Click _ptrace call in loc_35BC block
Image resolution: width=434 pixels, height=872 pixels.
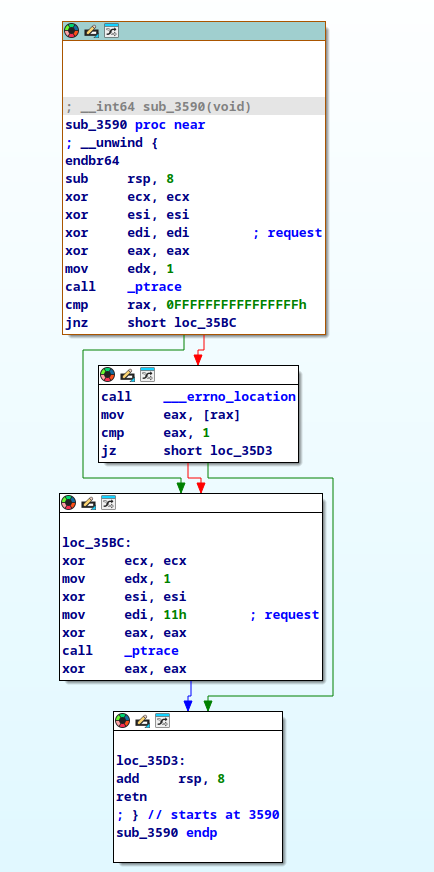click(151, 651)
